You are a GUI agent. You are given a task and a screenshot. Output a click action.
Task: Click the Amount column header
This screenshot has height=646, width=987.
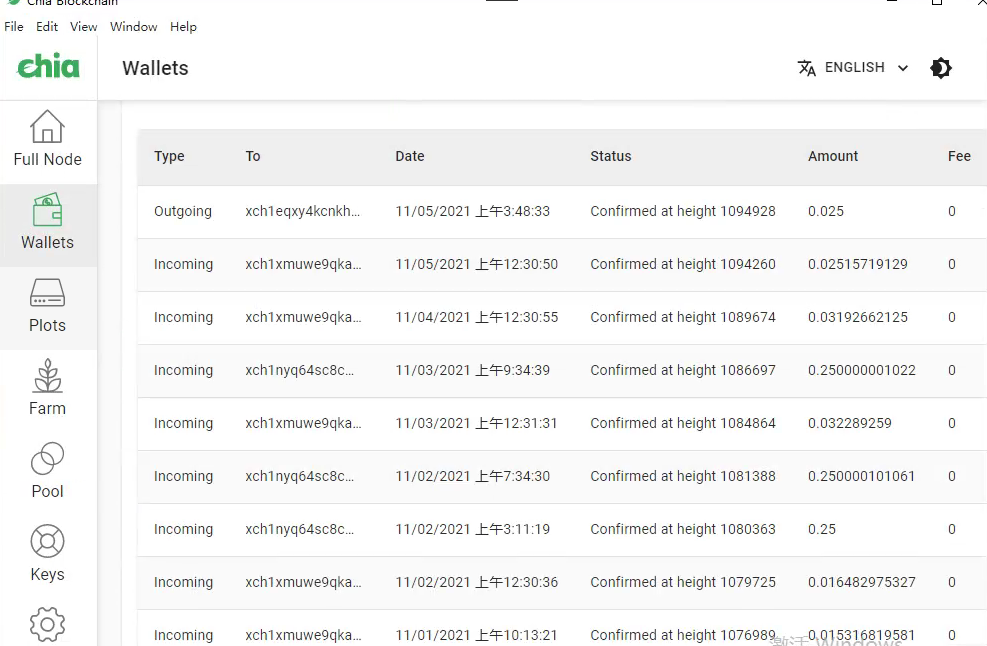tap(833, 156)
